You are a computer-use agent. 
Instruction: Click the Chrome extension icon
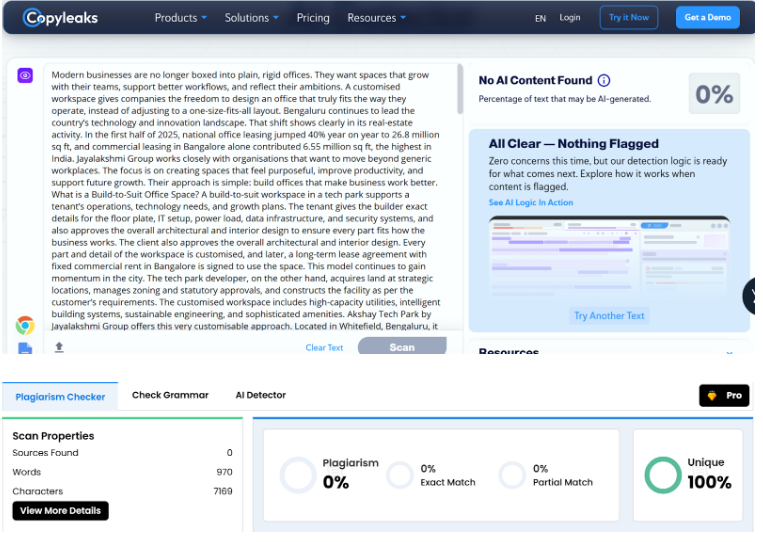click(x=25, y=325)
